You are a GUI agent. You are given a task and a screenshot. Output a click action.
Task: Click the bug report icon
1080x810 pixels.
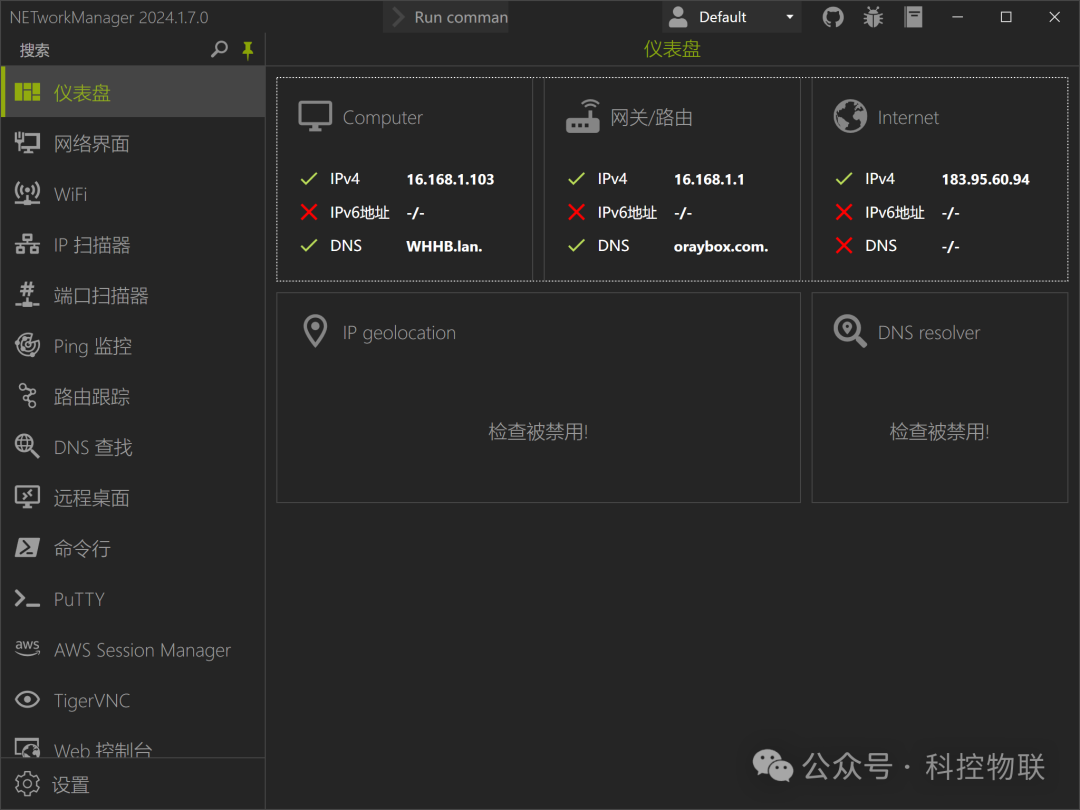[x=873, y=17]
